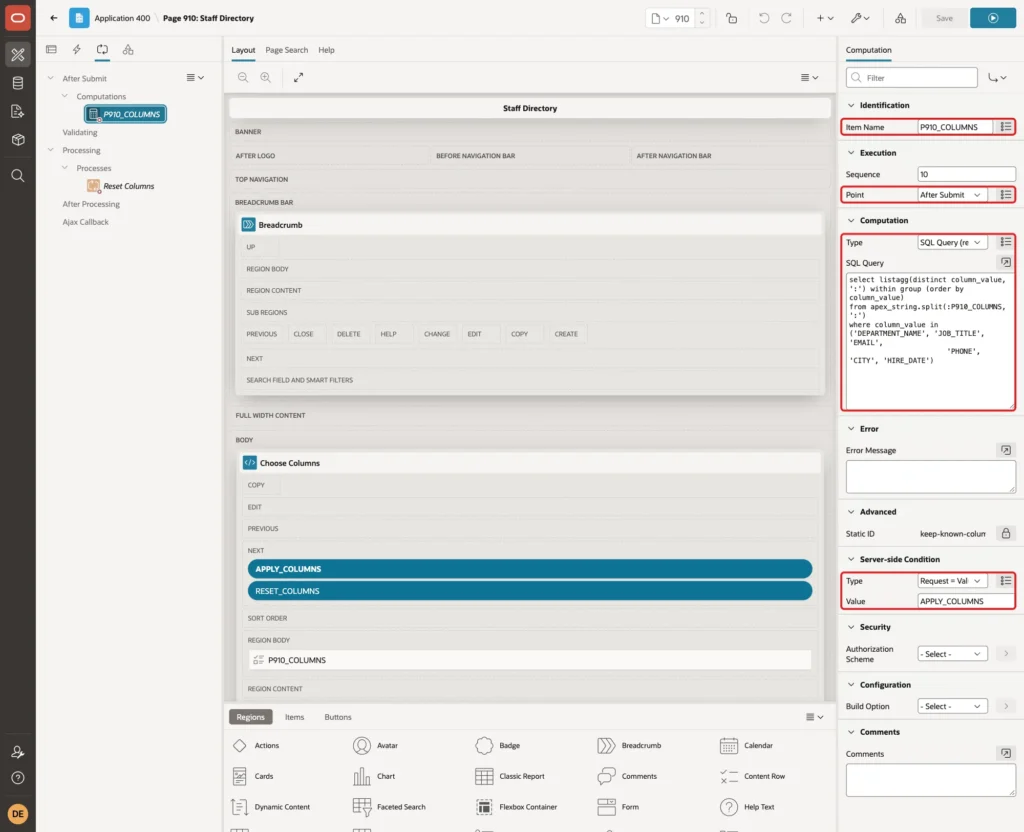Switch to the Rendering tree tab icon
This screenshot has width=1024, height=832.
pos(52,50)
